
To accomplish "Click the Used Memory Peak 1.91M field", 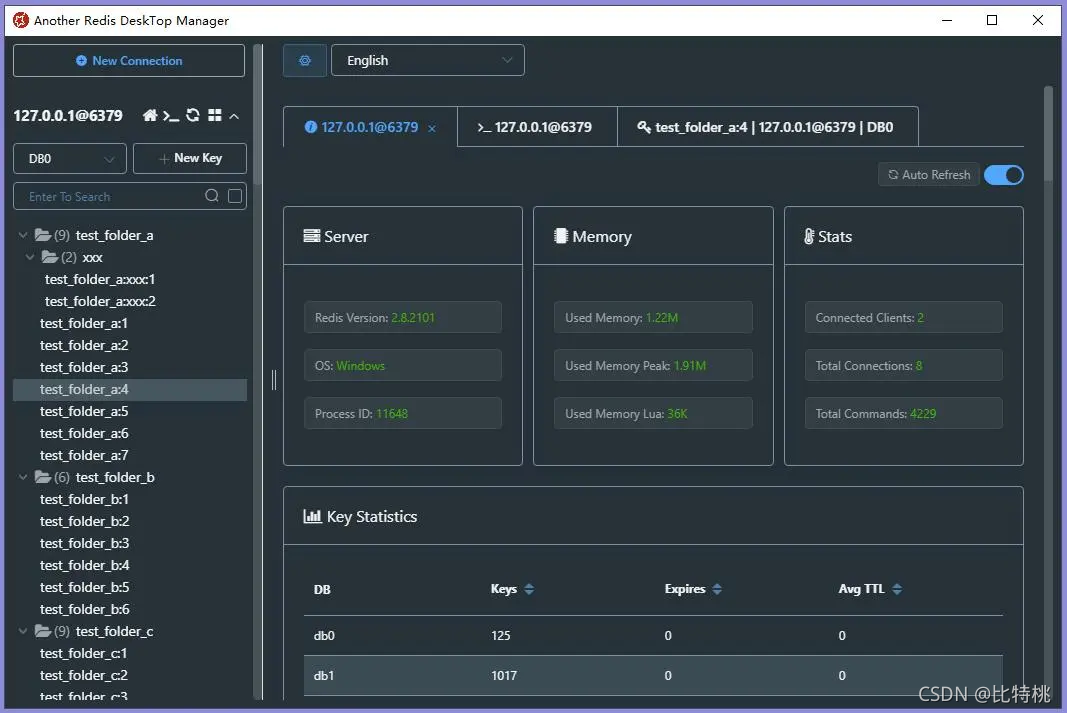I will [x=653, y=365].
